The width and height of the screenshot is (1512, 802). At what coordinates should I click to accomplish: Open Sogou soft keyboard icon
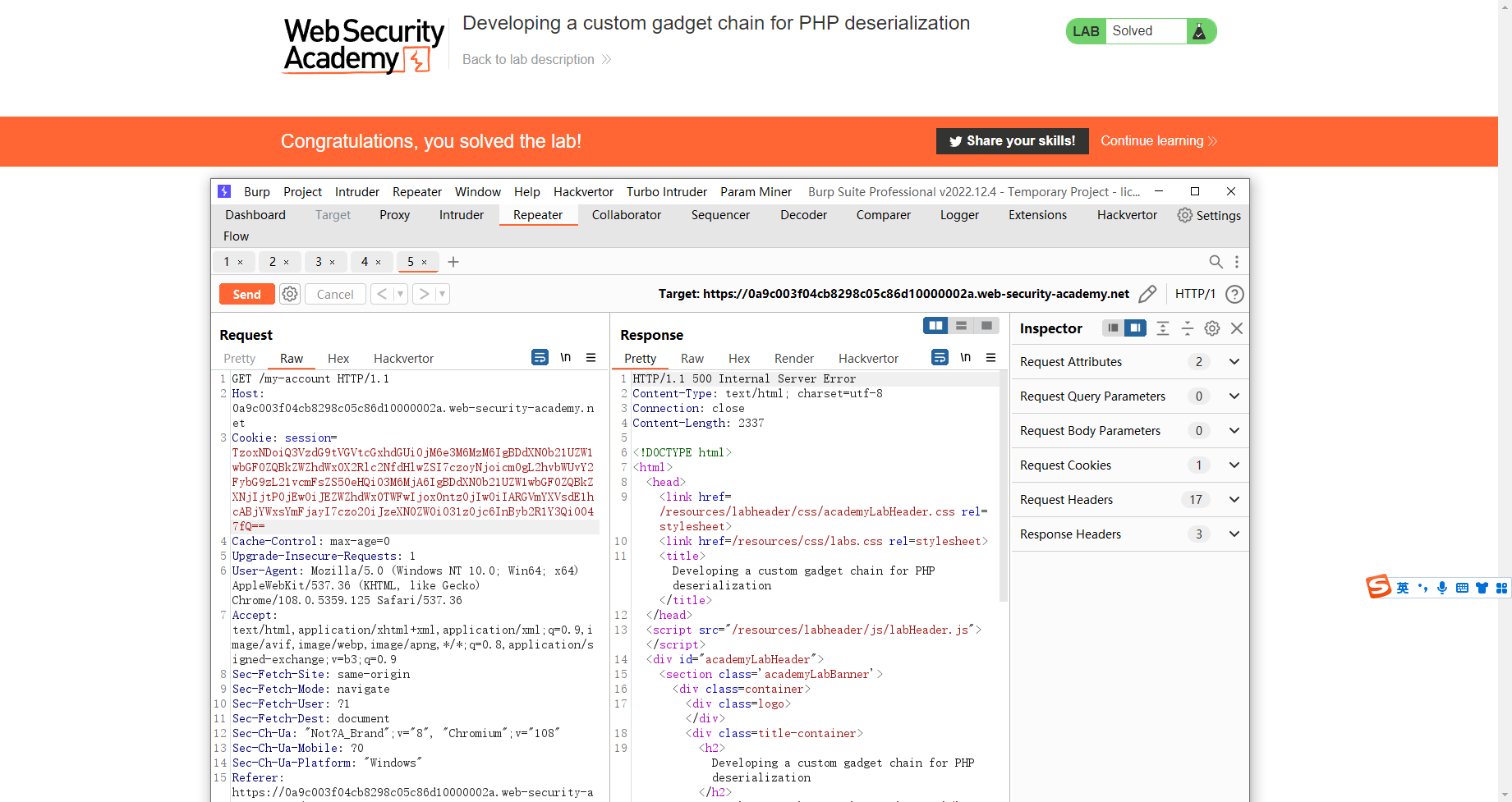pyautogui.click(x=1462, y=588)
